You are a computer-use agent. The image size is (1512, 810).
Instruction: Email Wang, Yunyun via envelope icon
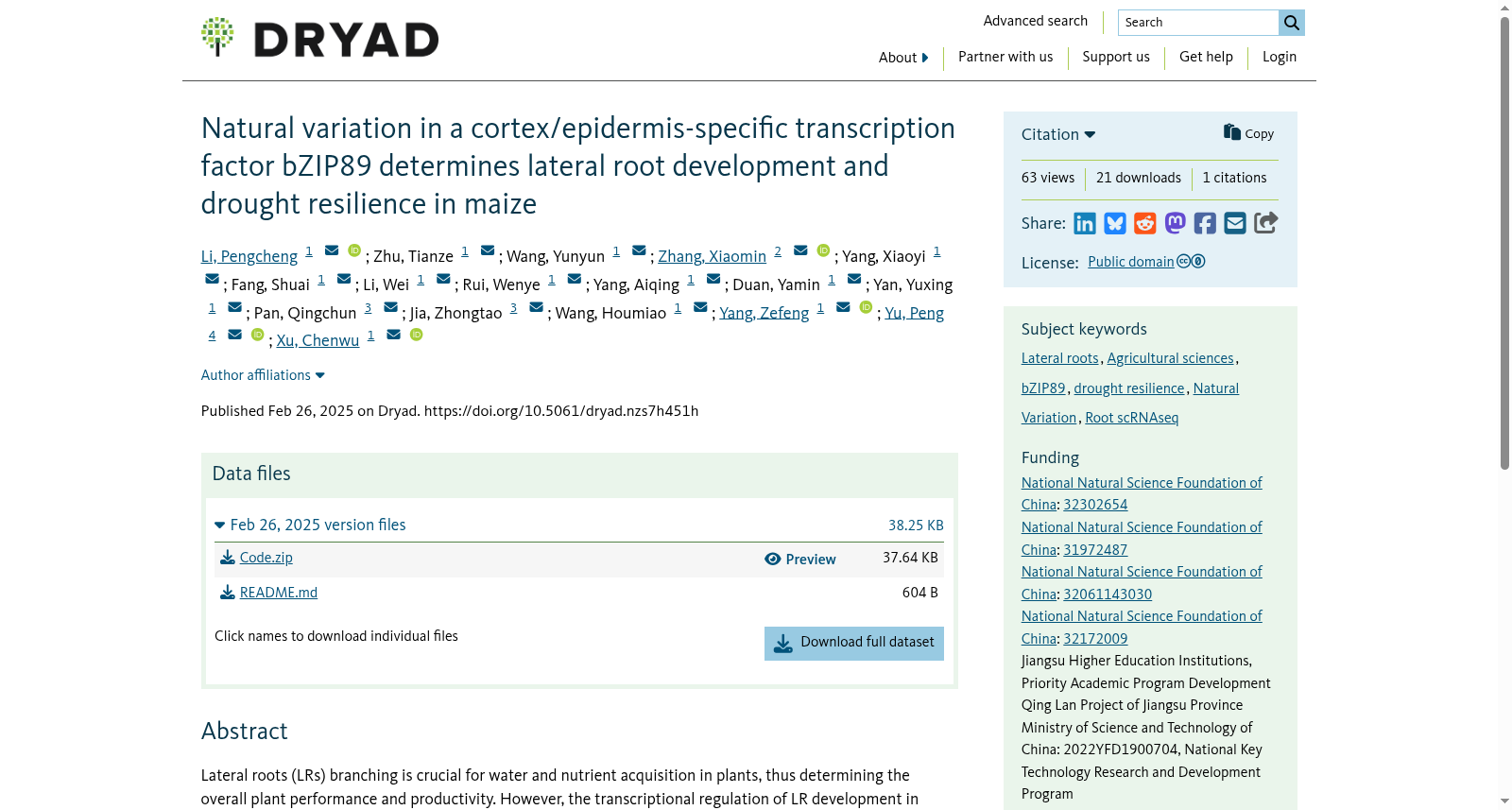[639, 250]
